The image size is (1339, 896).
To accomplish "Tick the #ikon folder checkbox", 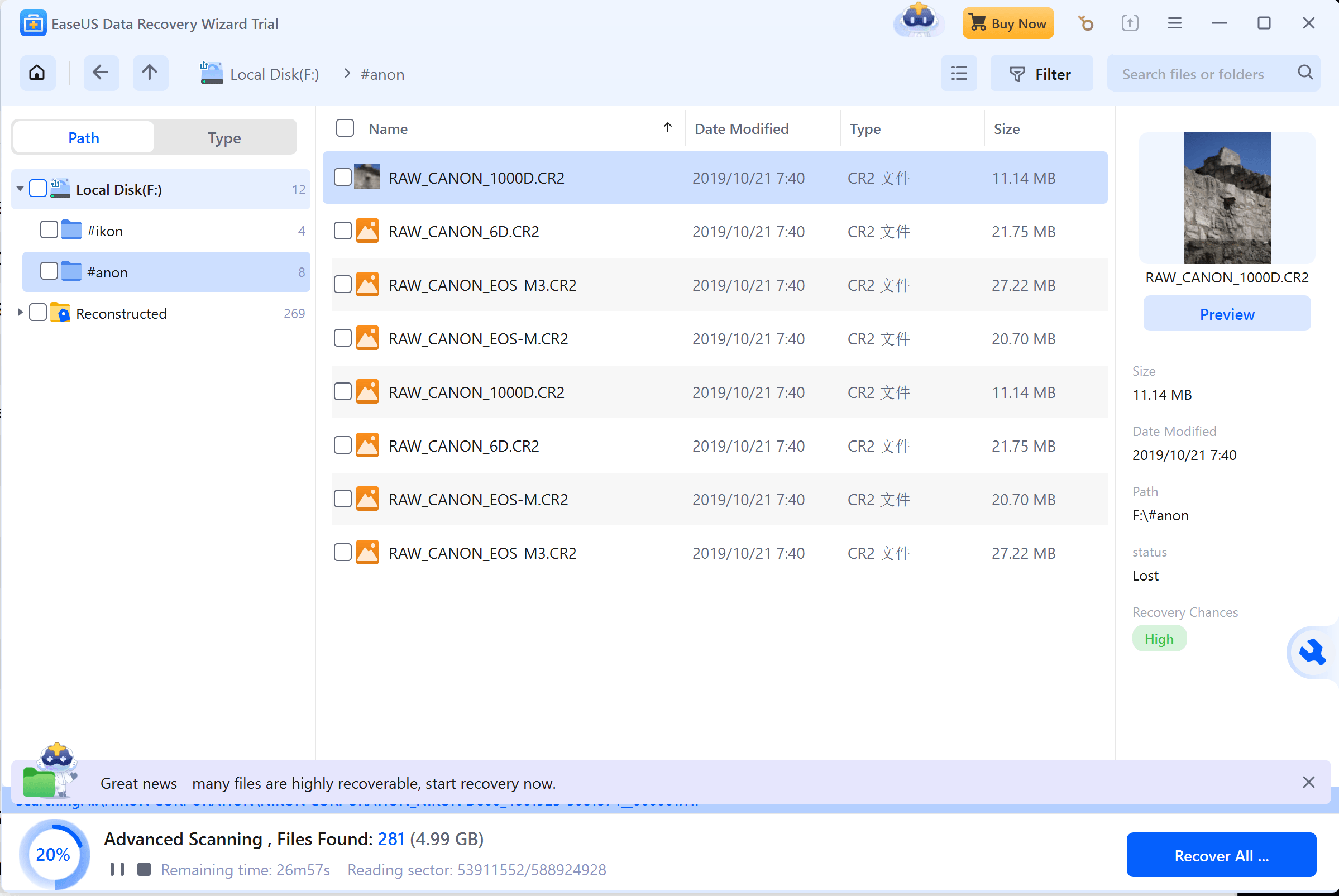I will pyautogui.click(x=49, y=231).
